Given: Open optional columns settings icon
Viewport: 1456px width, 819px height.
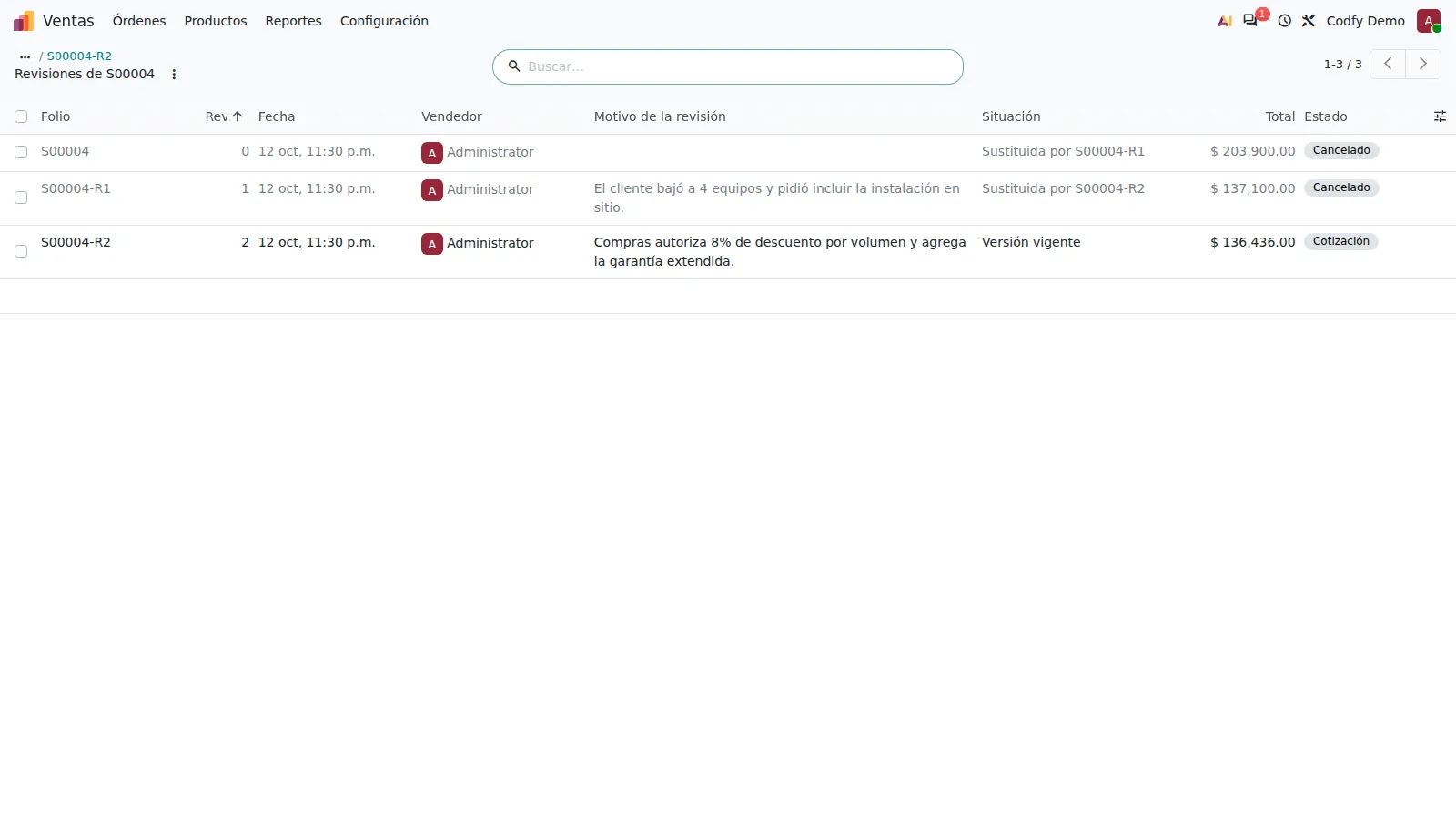Looking at the screenshot, I should coord(1440,116).
